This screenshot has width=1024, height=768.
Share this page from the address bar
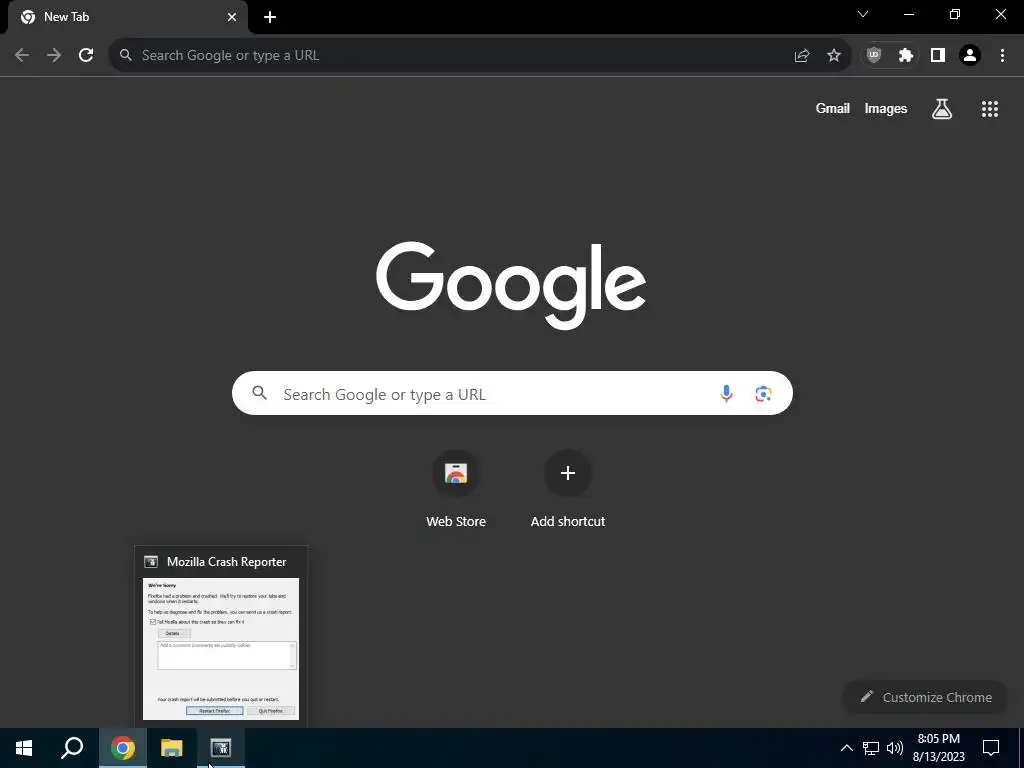point(802,56)
